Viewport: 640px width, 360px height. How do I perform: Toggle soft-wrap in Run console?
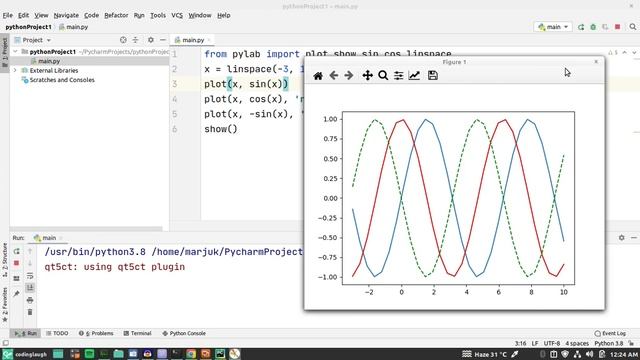[x=30, y=276]
